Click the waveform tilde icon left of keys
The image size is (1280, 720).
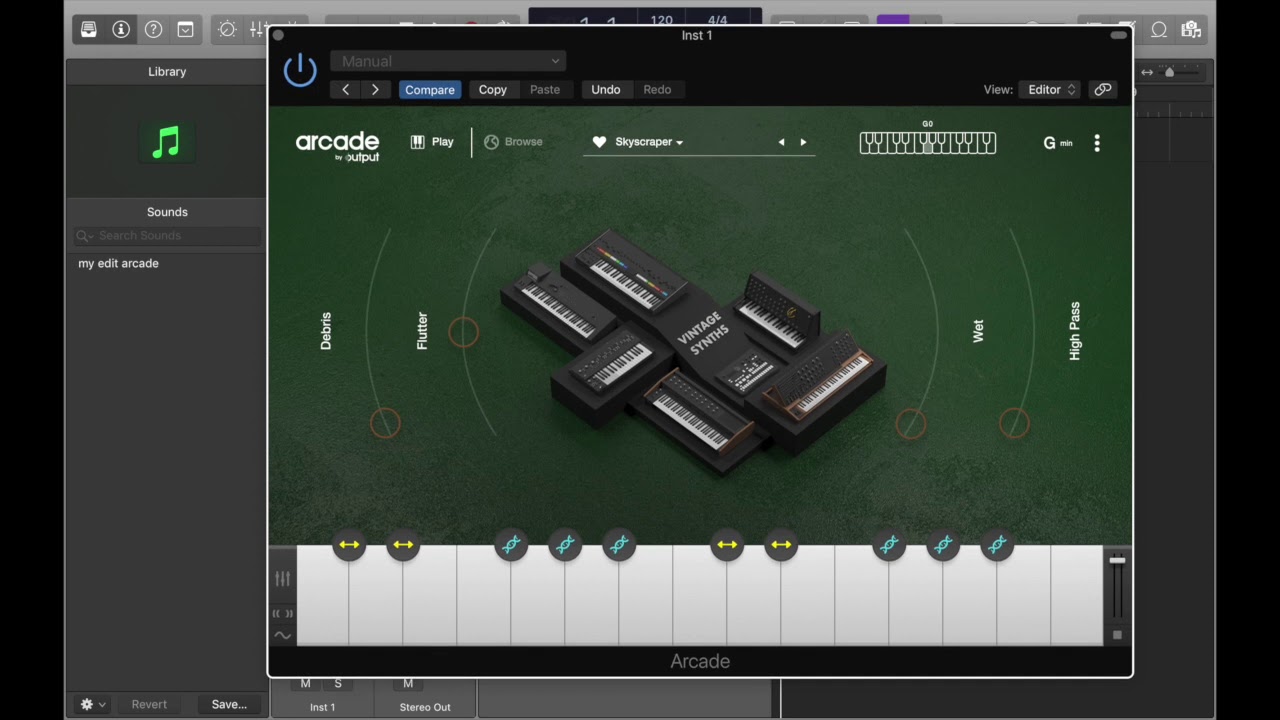point(283,635)
